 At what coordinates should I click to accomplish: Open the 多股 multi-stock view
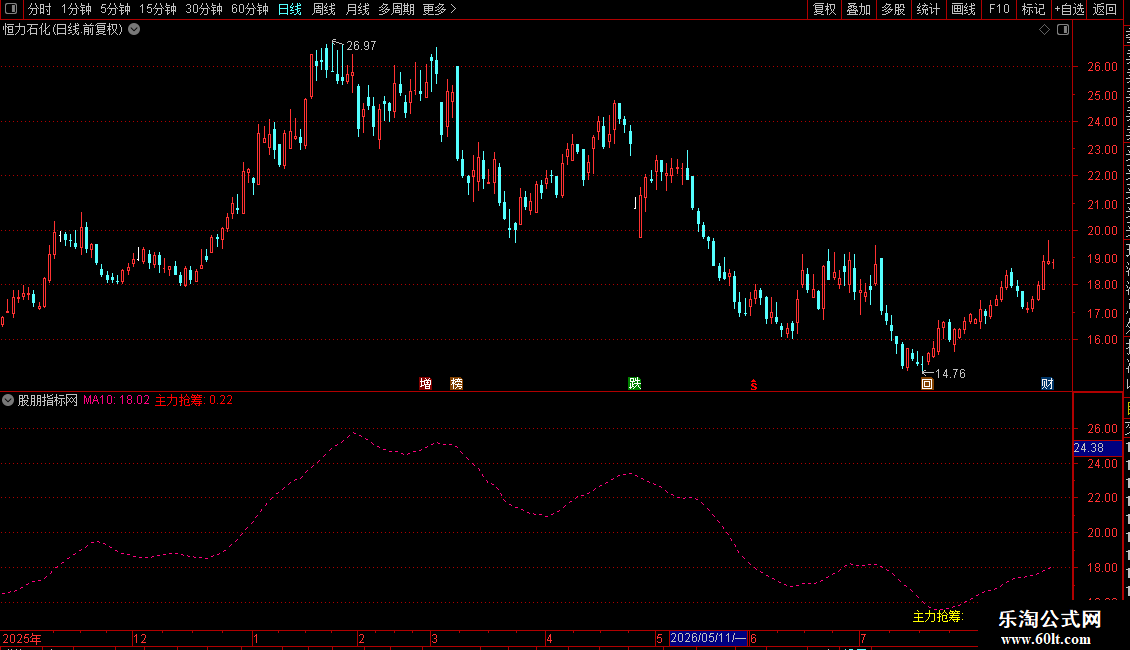pyautogui.click(x=894, y=9)
